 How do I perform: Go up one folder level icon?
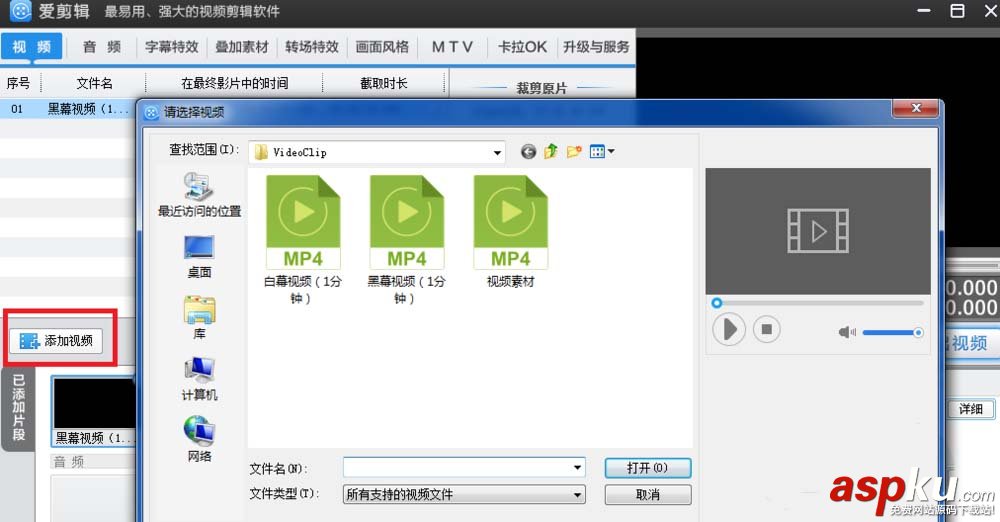click(x=551, y=151)
